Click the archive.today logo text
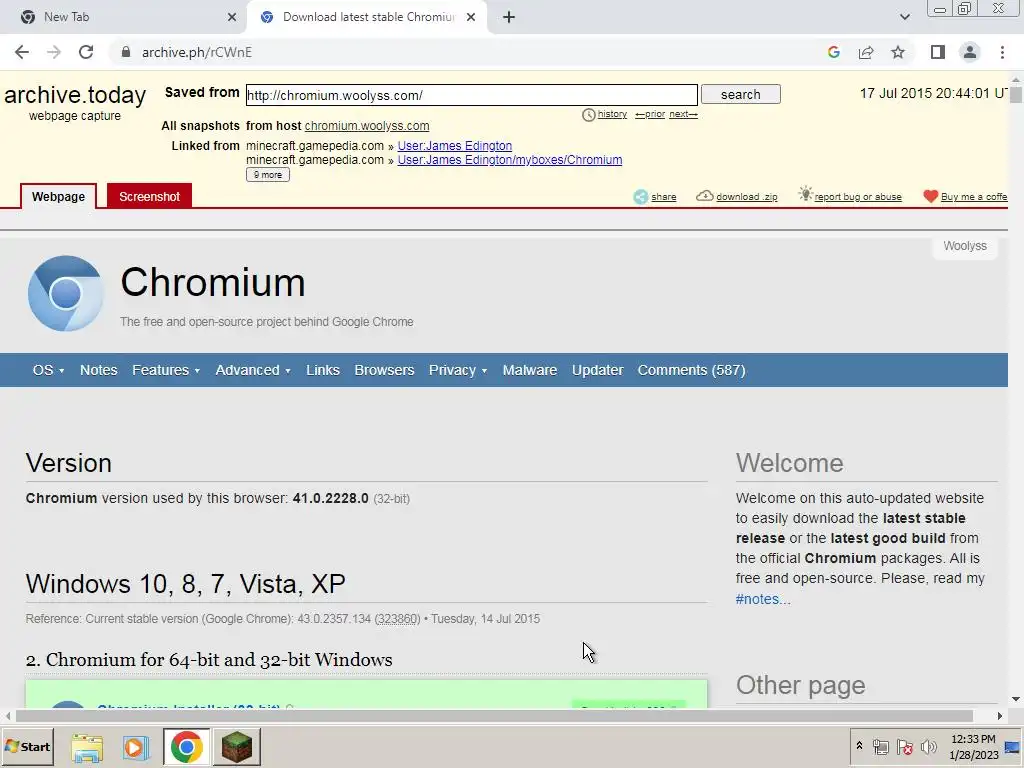The image size is (1024, 768). 74,95
